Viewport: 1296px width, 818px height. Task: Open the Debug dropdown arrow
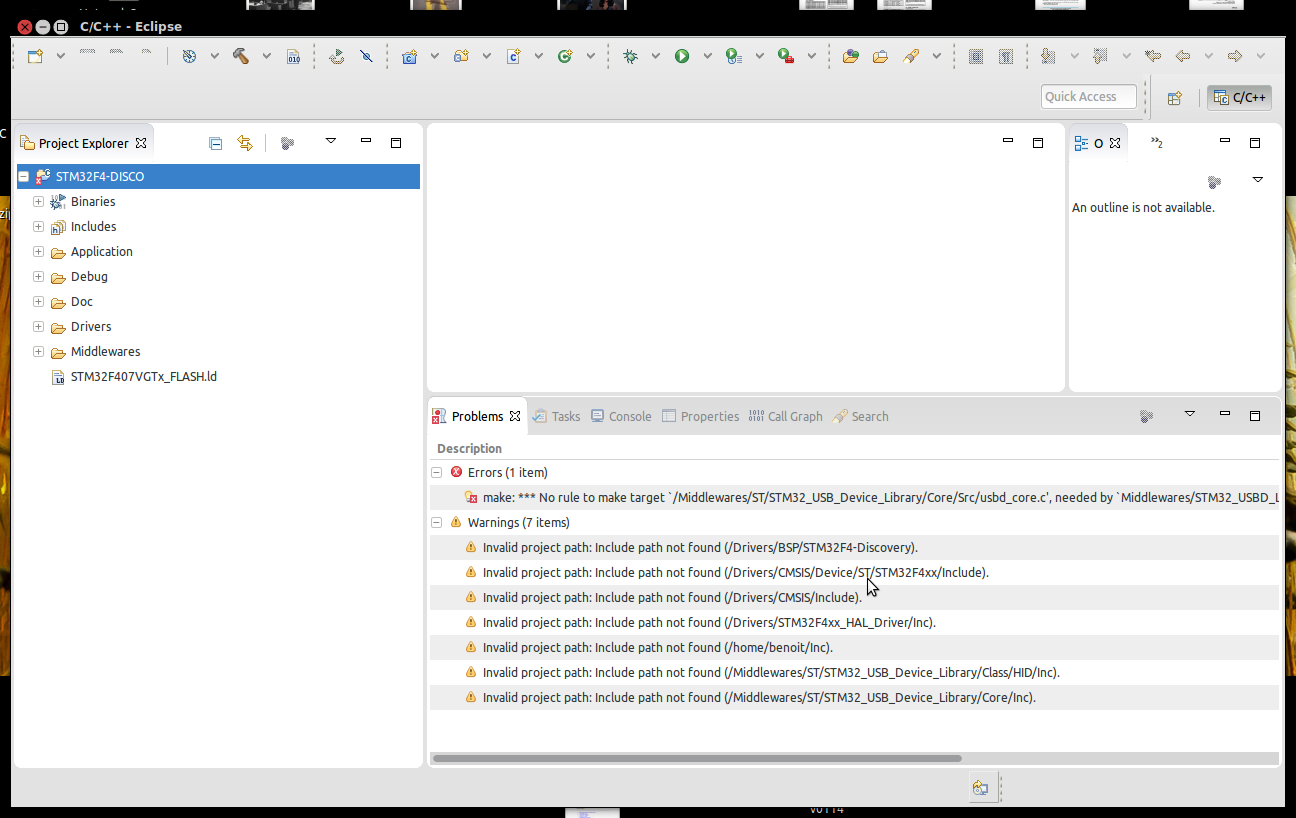point(655,56)
